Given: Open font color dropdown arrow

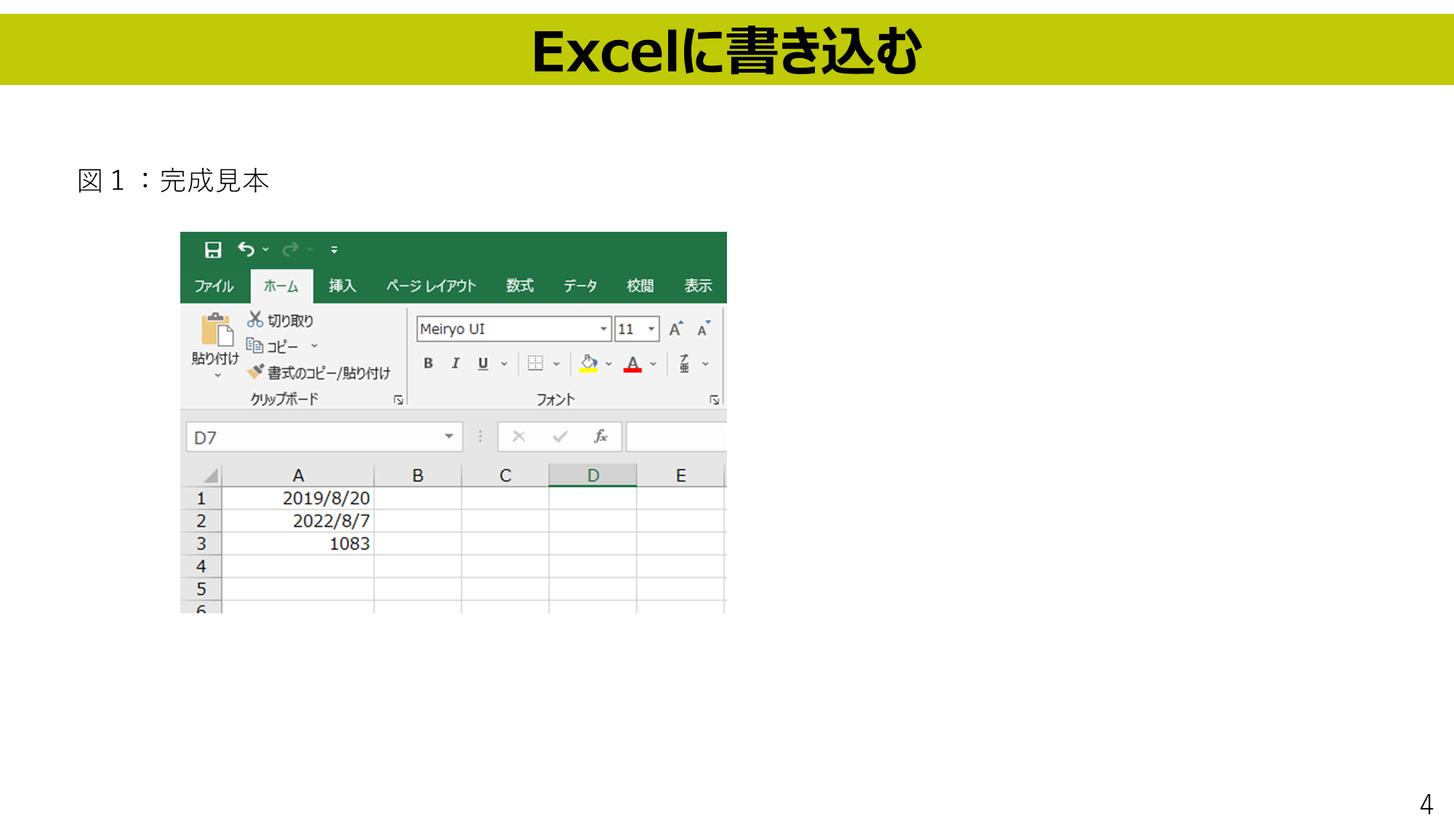Looking at the screenshot, I should 654,364.
